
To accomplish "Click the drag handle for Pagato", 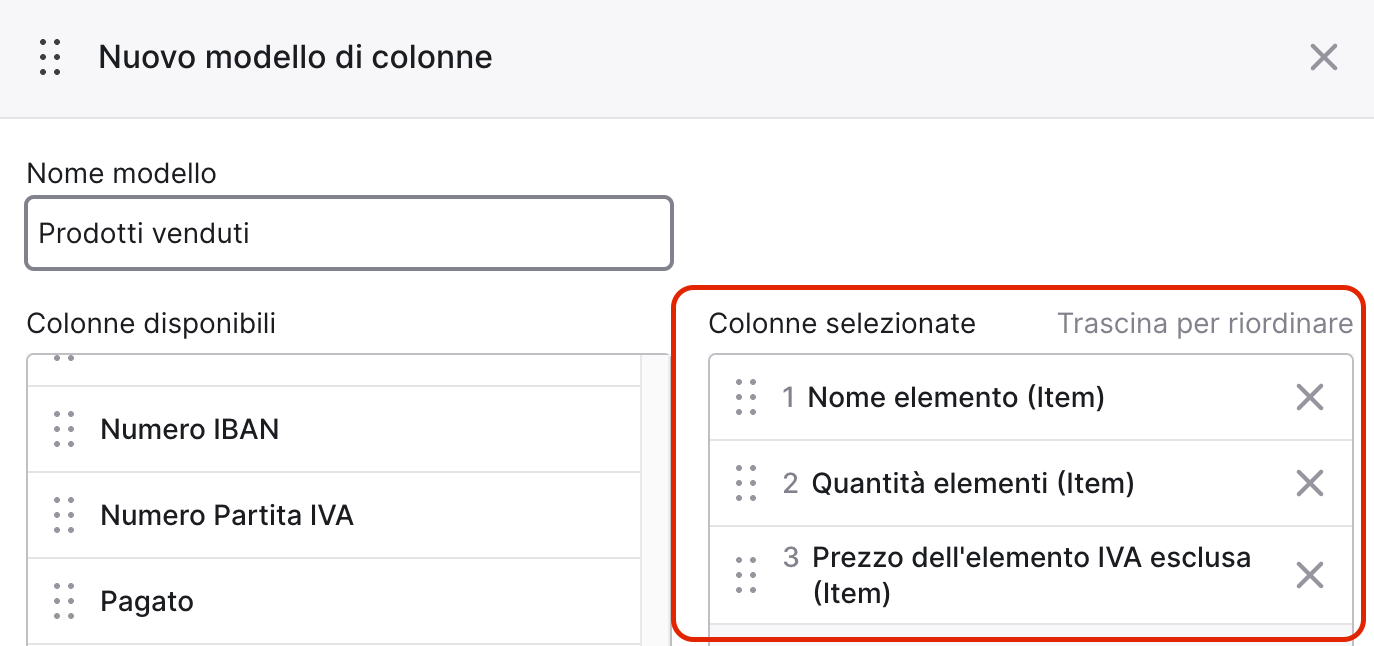I will click(x=64, y=601).
